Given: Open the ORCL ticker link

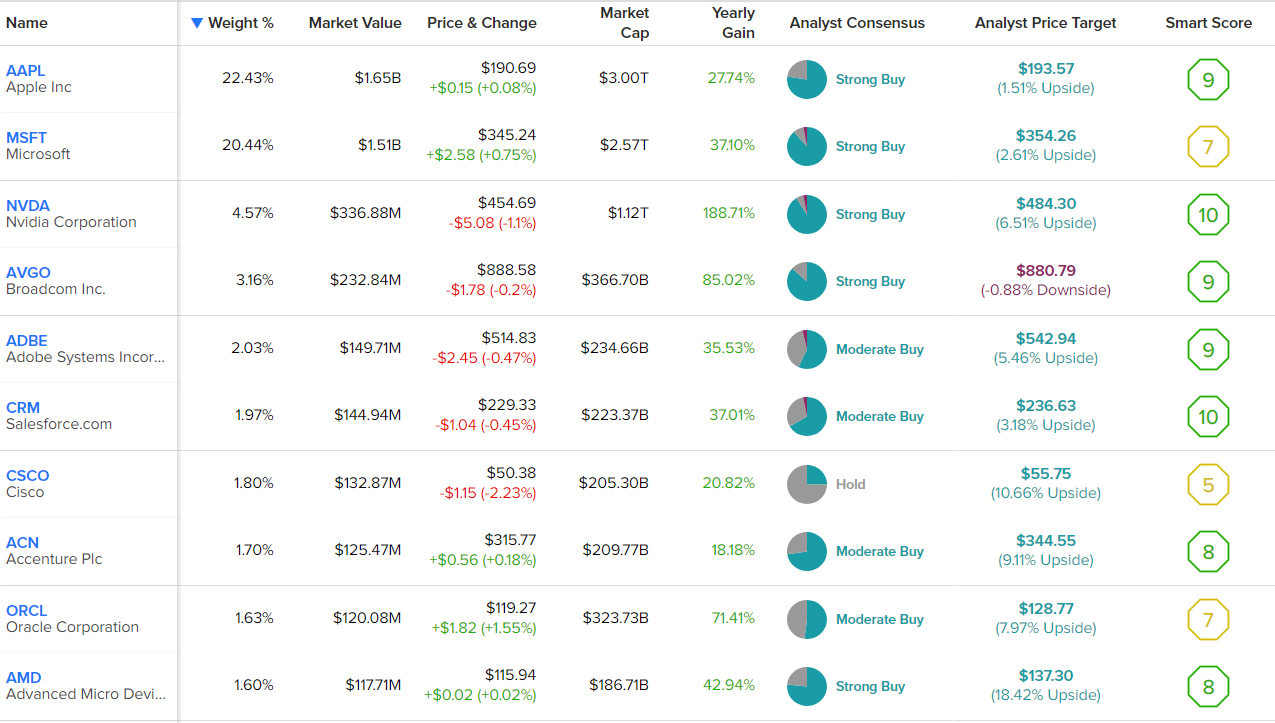Looking at the screenshot, I should pyautogui.click(x=27, y=610).
